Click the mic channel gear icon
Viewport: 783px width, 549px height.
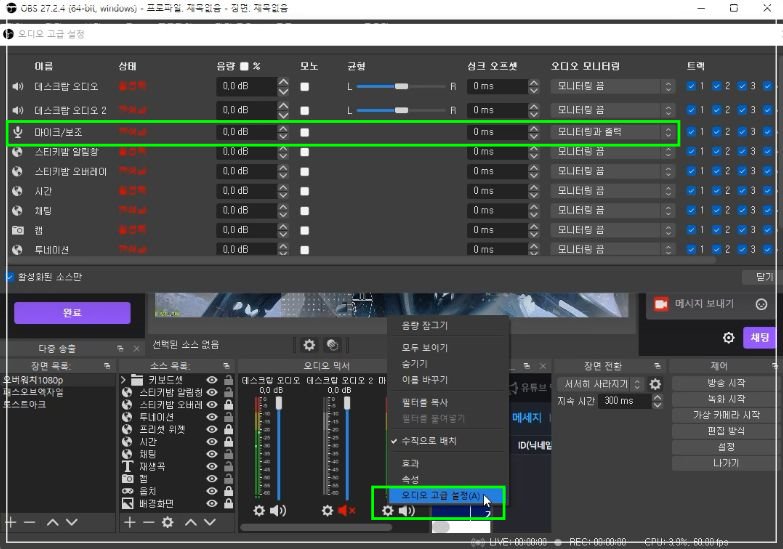[x=388, y=511]
